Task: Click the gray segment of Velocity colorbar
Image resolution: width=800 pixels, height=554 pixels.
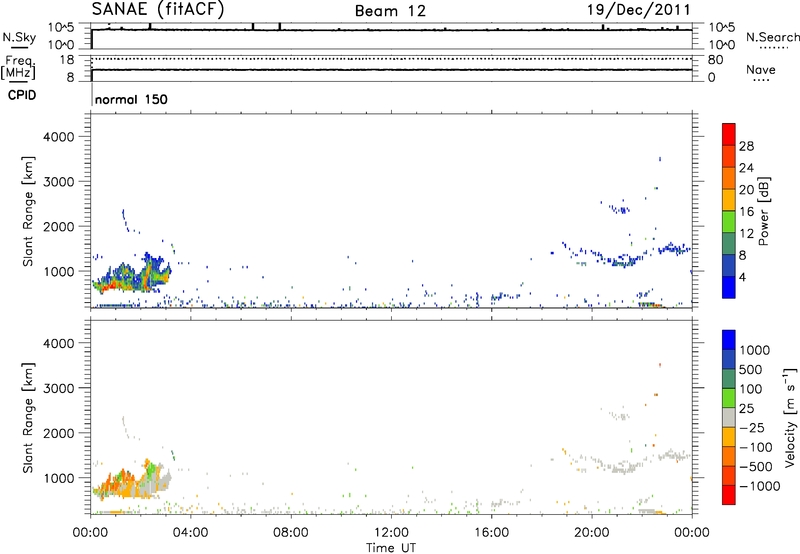Action: [729, 418]
